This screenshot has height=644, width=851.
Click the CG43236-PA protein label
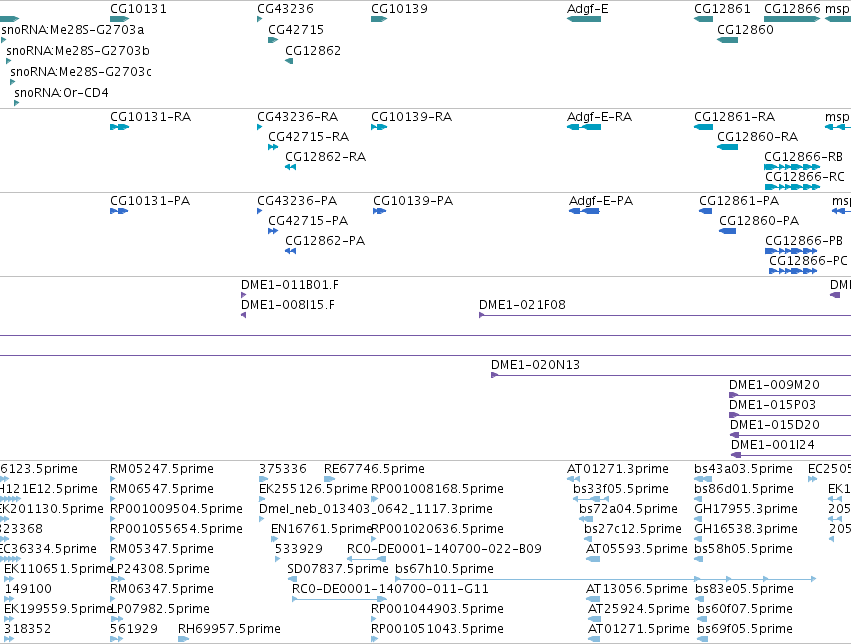(x=297, y=201)
